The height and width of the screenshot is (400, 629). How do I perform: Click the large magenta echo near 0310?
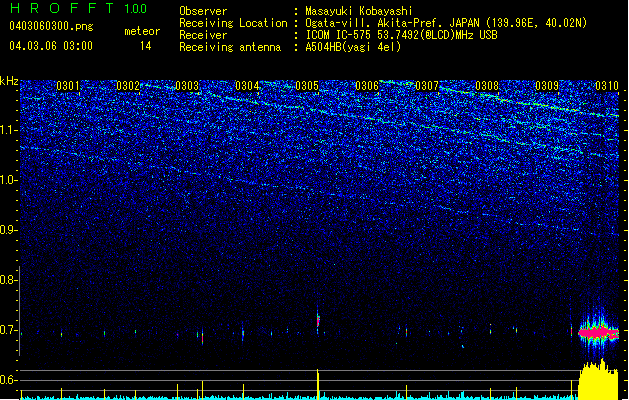(x=598, y=333)
